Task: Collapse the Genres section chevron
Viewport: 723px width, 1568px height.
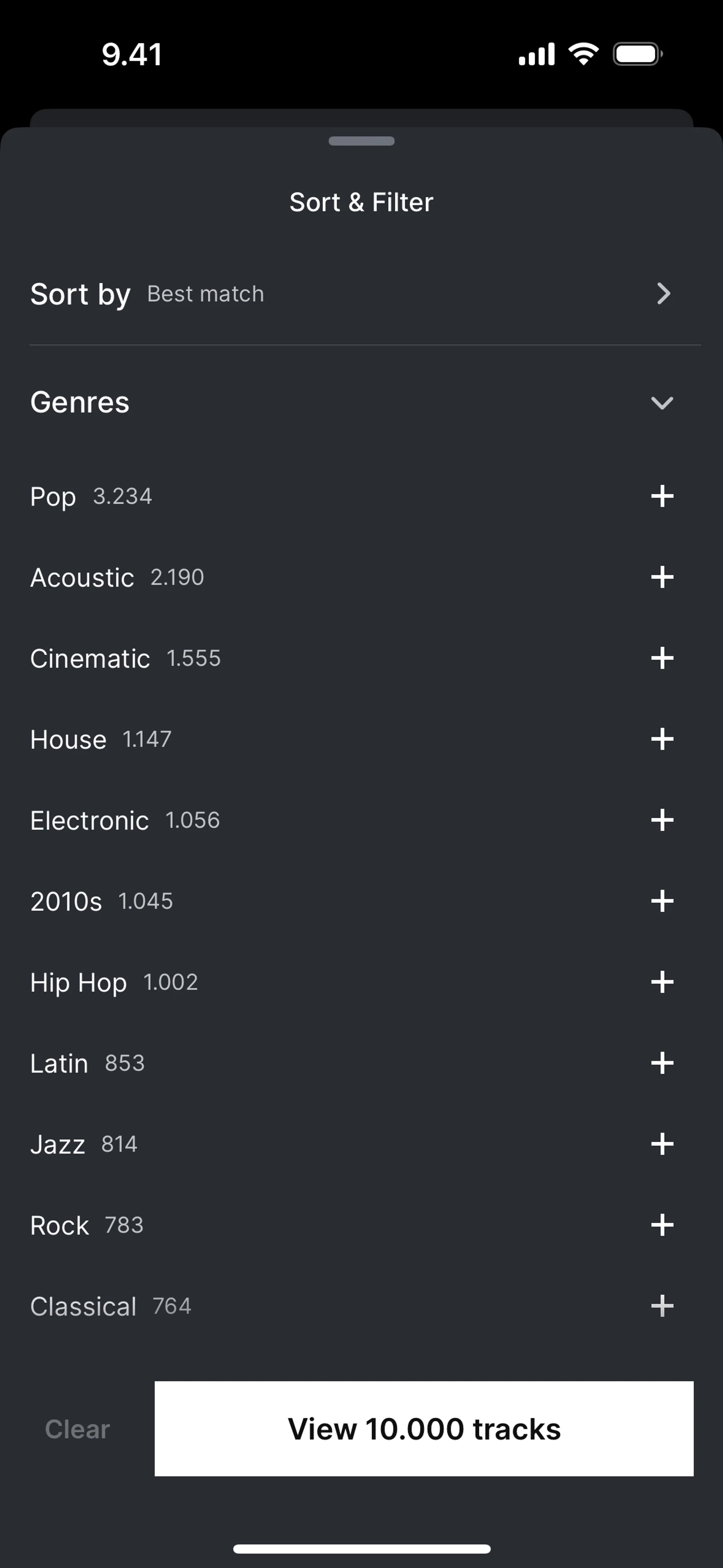Action: coord(662,402)
